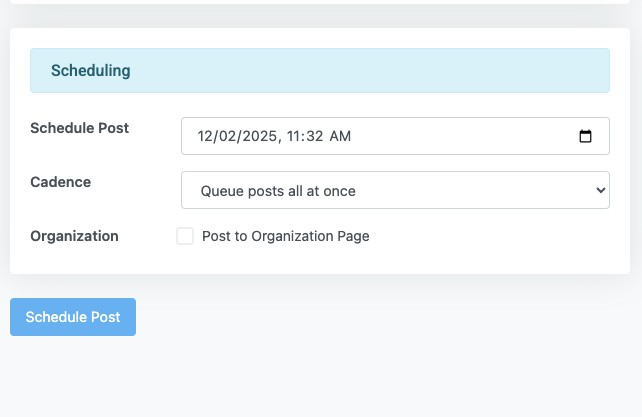Tick the Post to Organization Page checkbox
Viewport: 642px width, 417px height.
coord(185,236)
